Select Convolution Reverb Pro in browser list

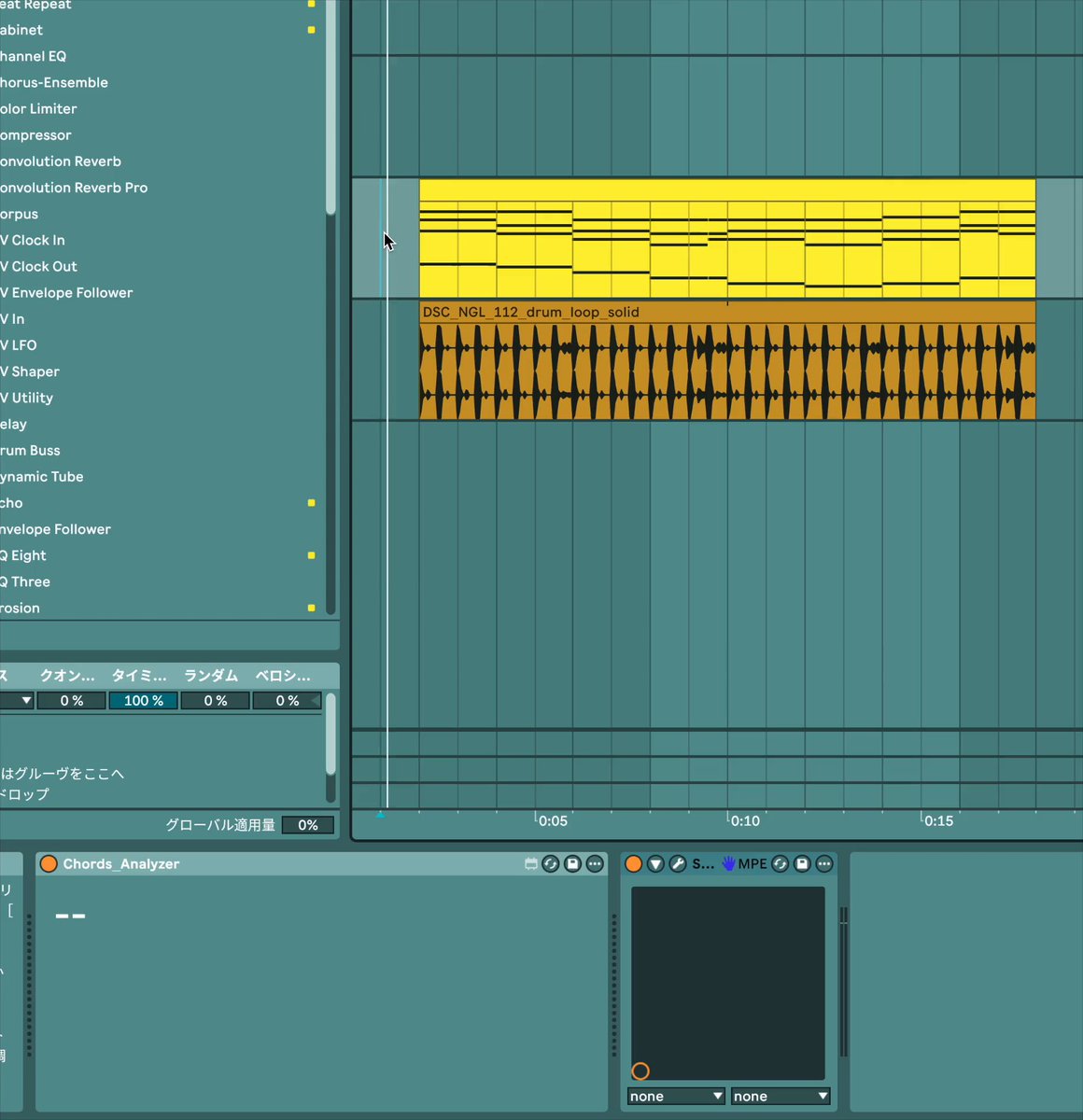coord(74,188)
